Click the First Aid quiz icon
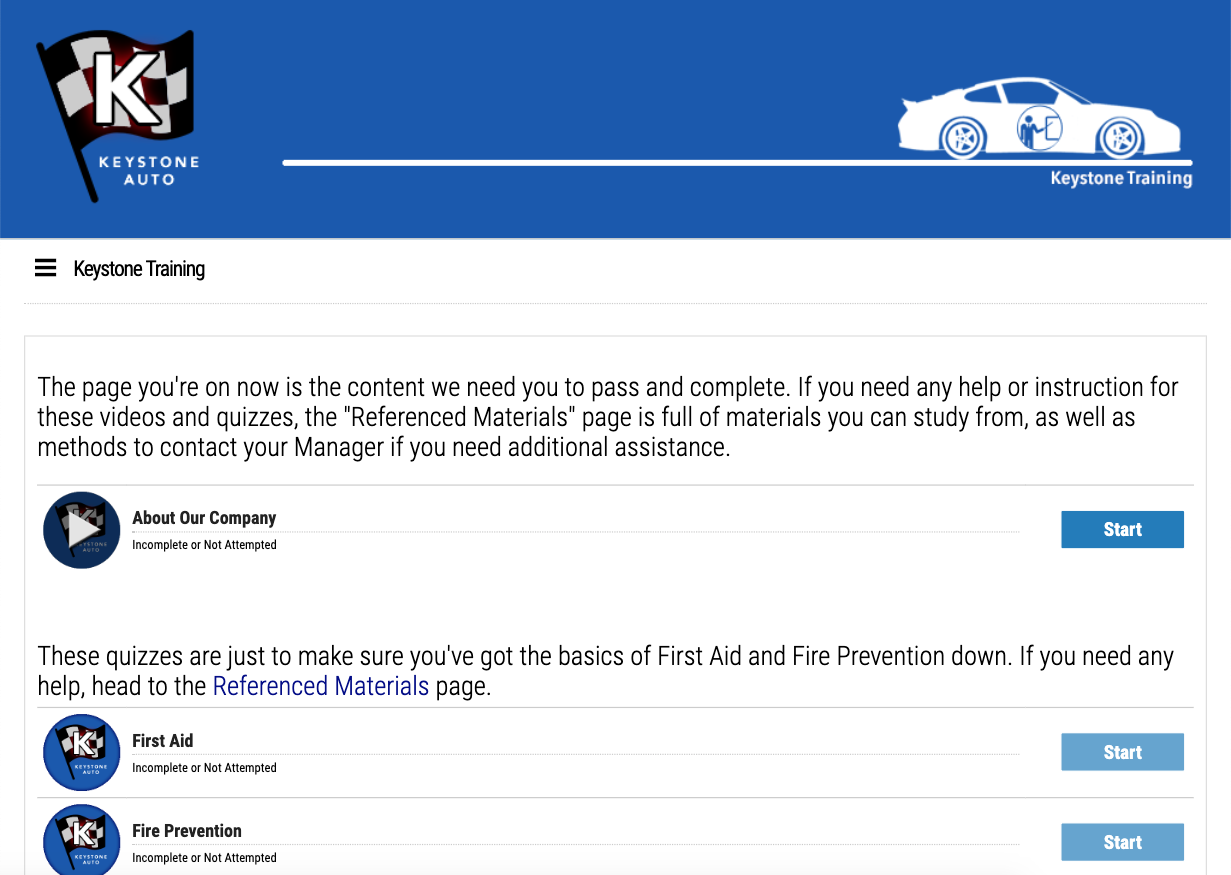This screenshot has width=1231, height=875. (x=81, y=753)
